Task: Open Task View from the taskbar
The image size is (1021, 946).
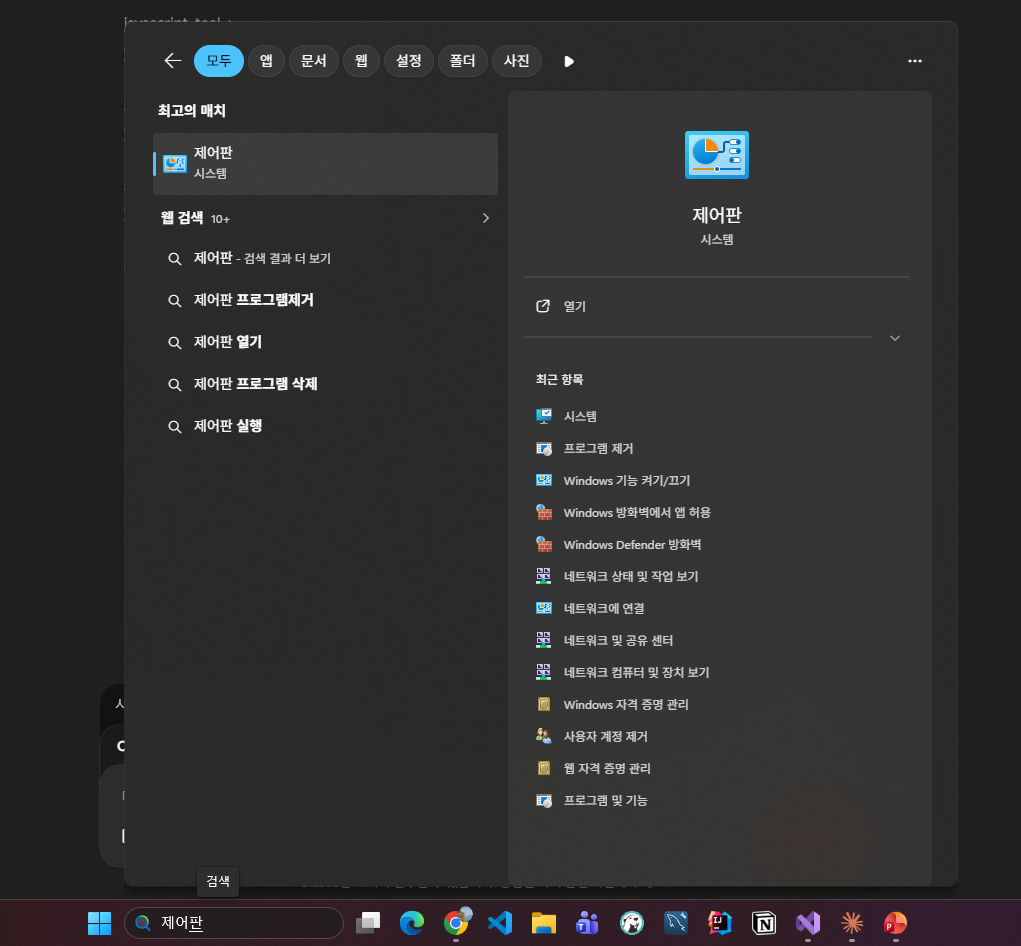Action: [x=368, y=923]
